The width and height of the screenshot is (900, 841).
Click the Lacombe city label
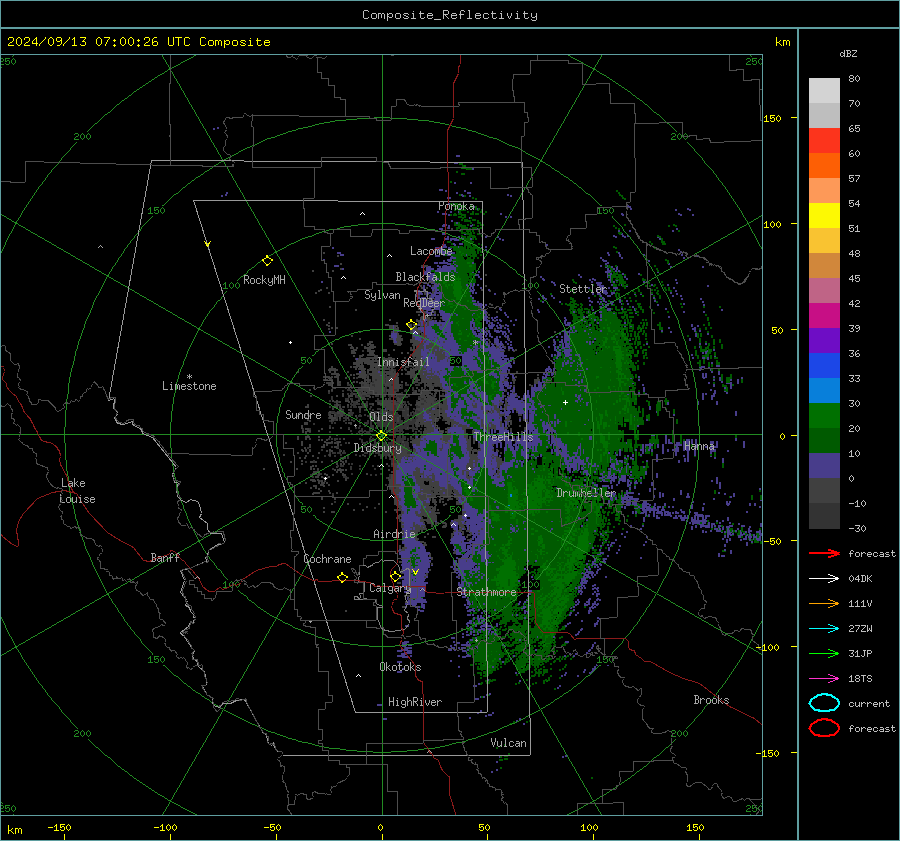tap(431, 251)
